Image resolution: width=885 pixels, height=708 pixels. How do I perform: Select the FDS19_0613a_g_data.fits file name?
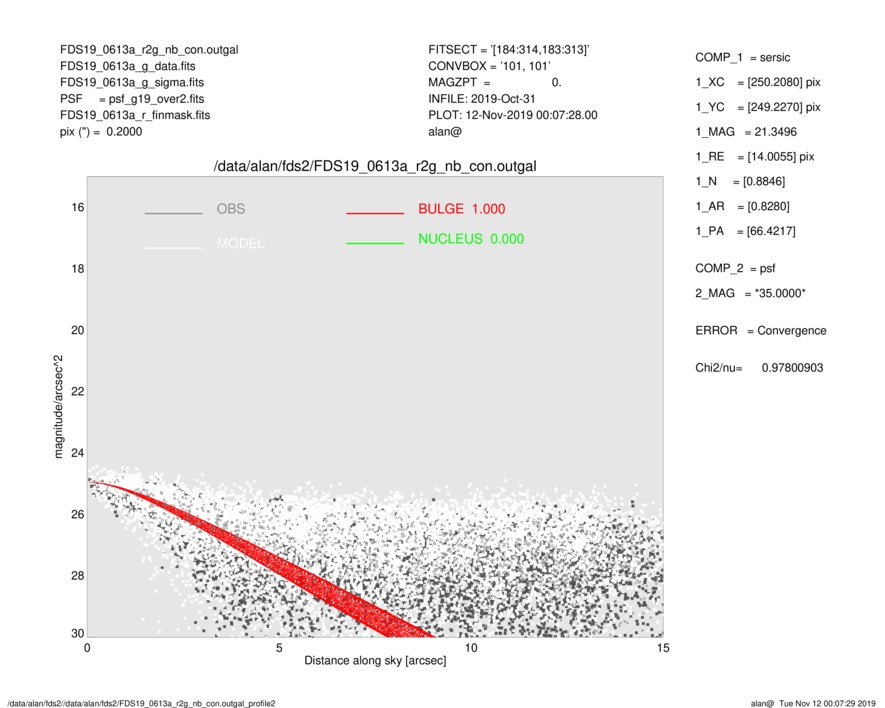[128, 66]
